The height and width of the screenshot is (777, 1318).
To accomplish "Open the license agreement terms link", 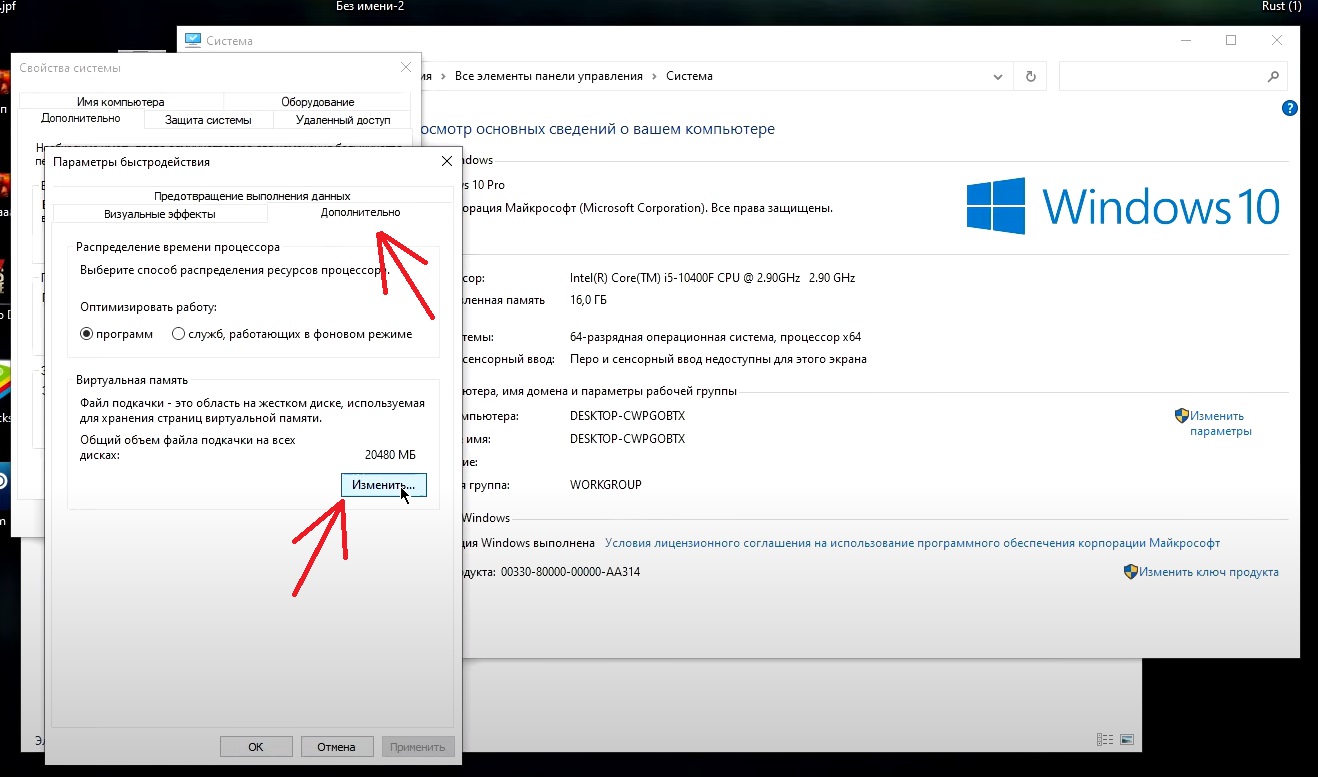I will point(912,543).
